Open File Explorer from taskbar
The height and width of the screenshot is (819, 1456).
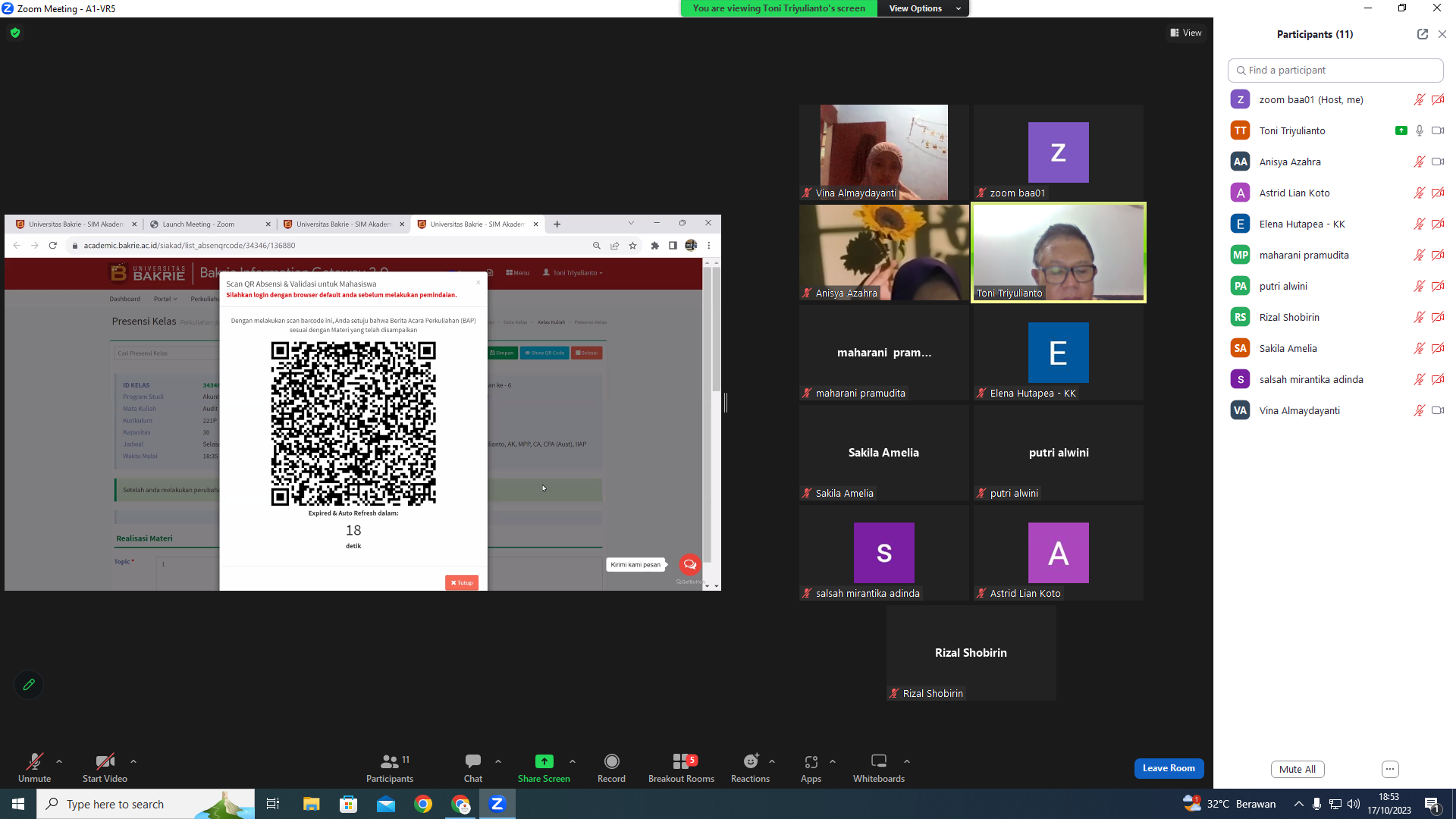[x=311, y=804]
